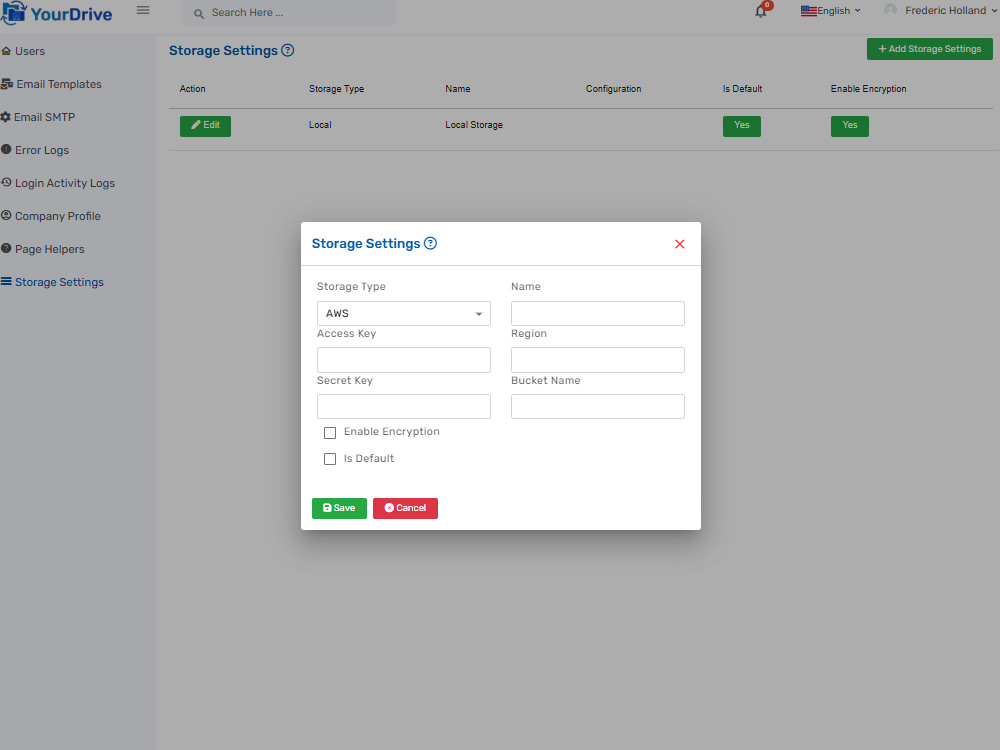Click the Login Activity Logs history icon
This screenshot has width=1000, height=750.
(x=6, y=182)
